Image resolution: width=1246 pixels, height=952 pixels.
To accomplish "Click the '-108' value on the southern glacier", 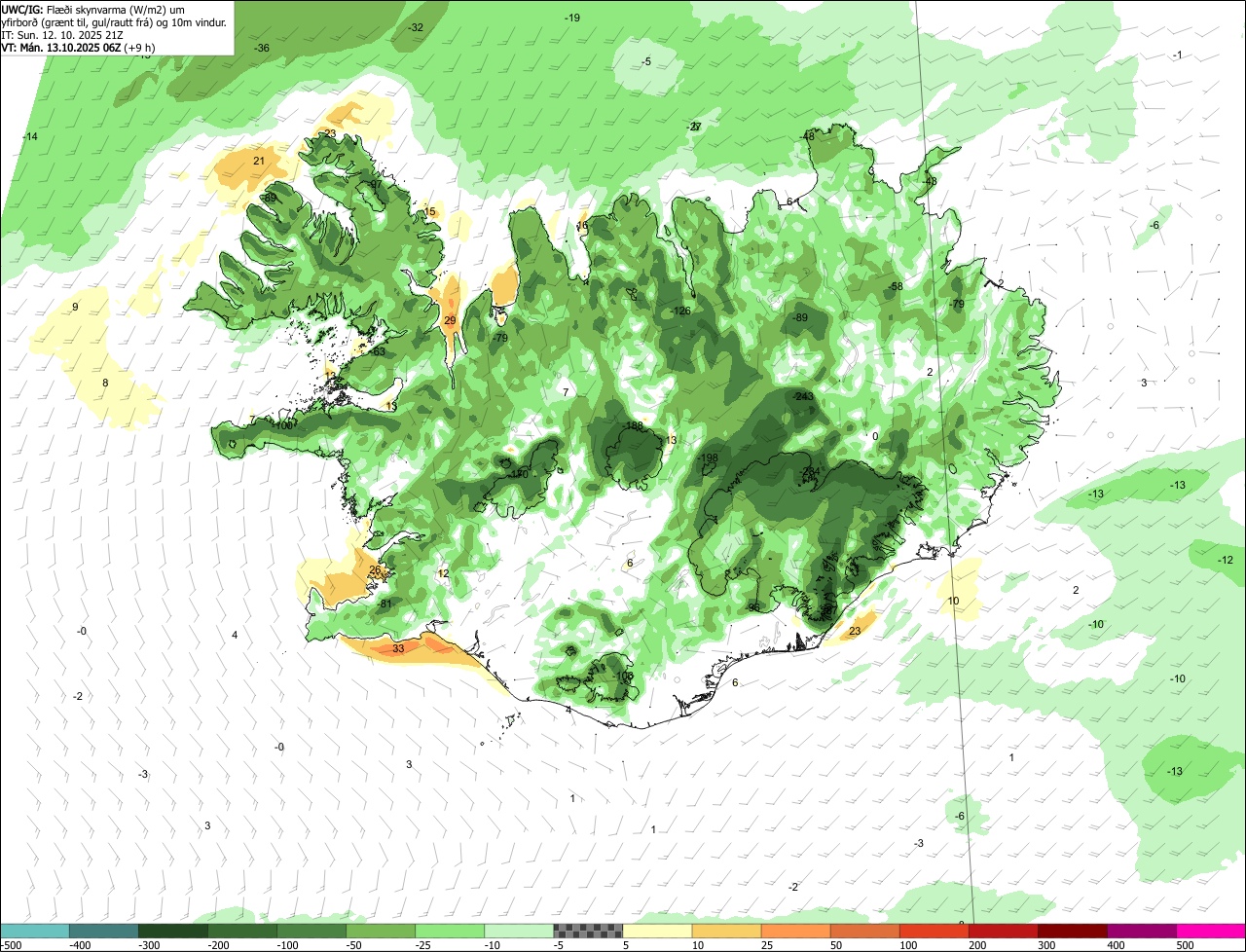I will point(624,676).
